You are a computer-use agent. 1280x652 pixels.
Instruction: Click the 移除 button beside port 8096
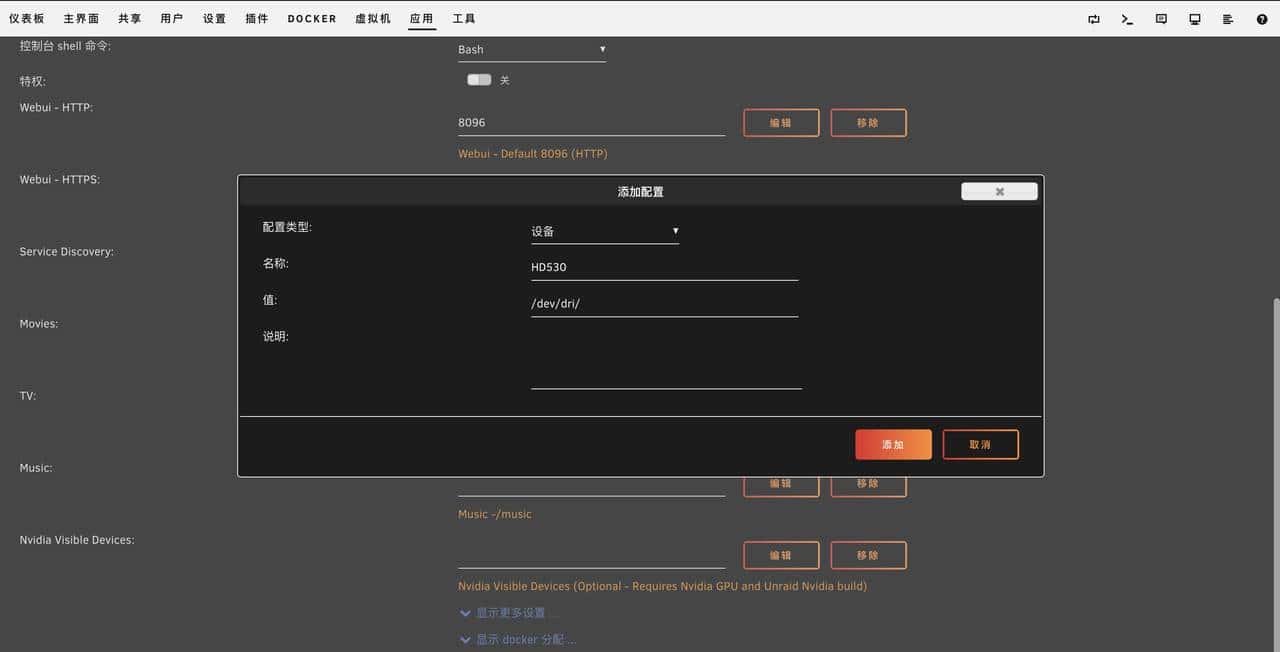coord(868,122)
